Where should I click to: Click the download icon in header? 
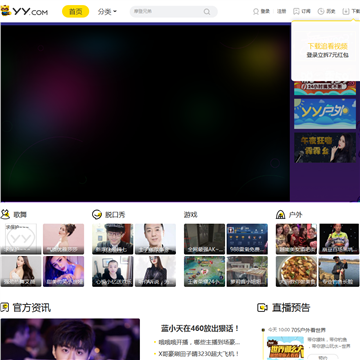[346, 12]
